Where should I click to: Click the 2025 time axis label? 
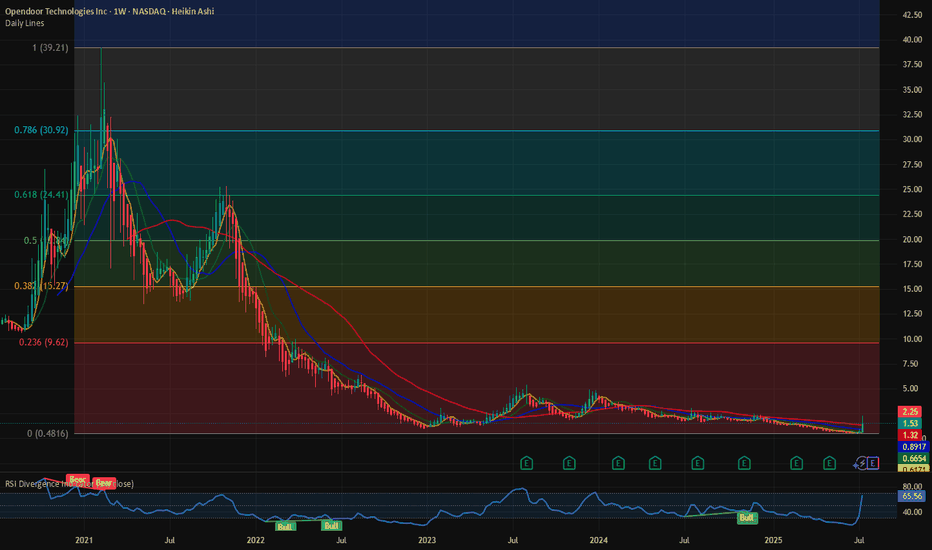click(x=773, y=540)
